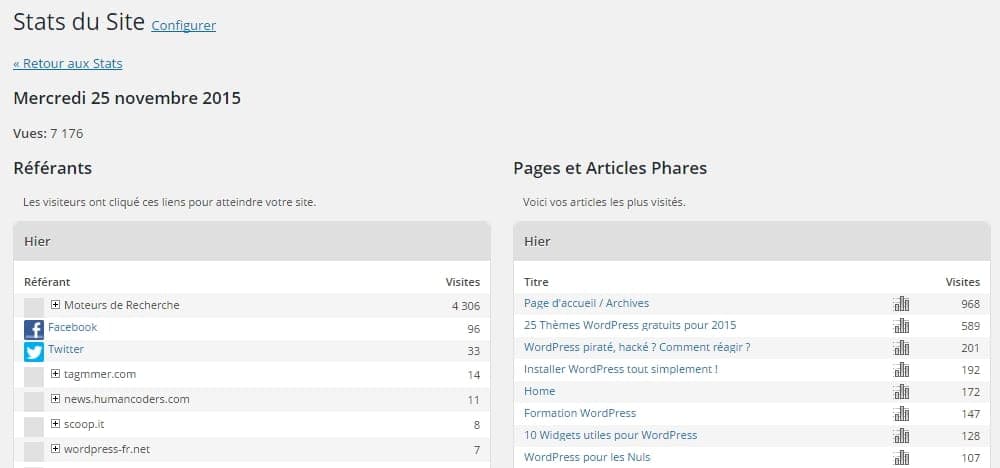This screenshot has height=468, width=1000.
Task: Select the 589 visits value
Action: (x=970, y=326)
